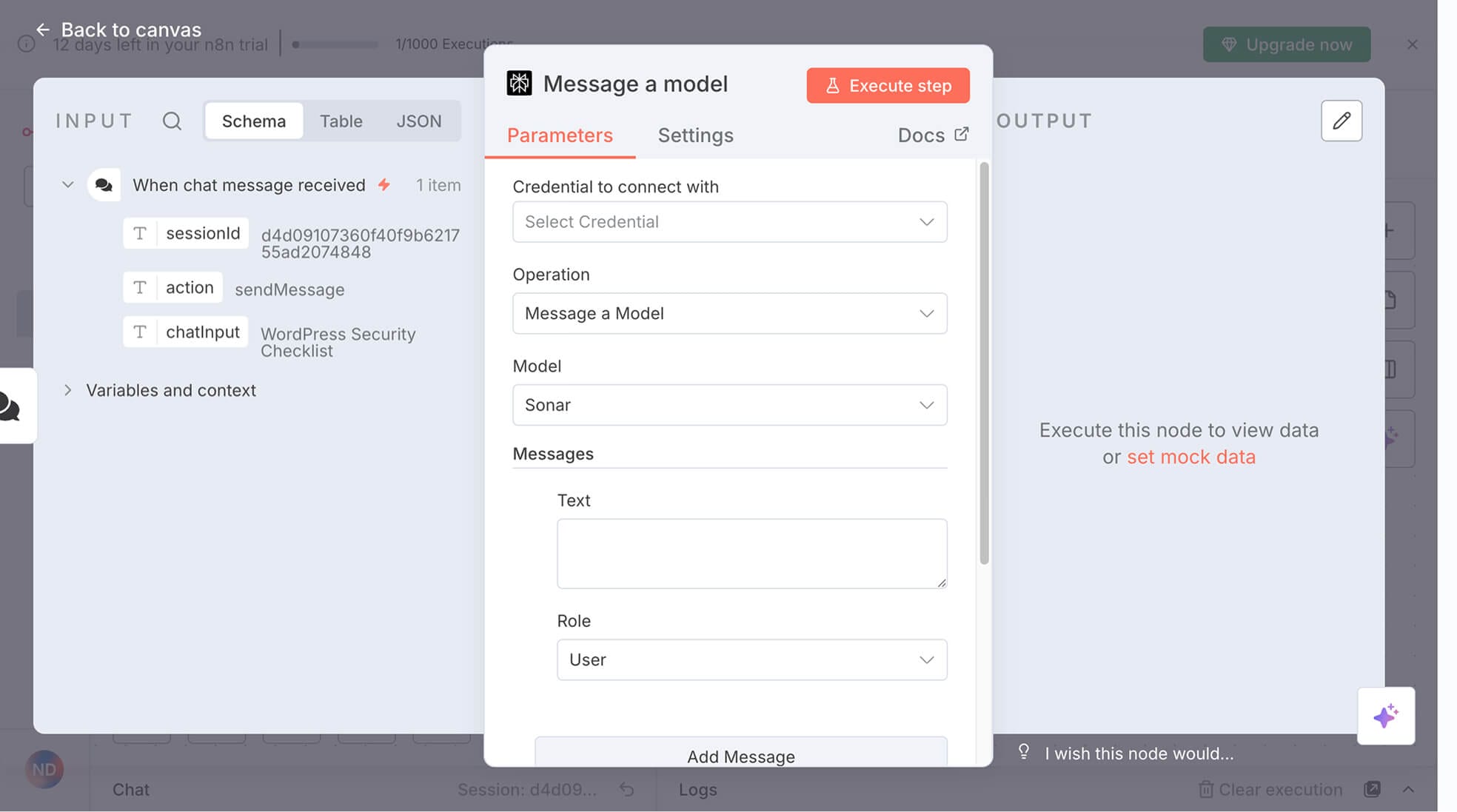Image resolution: width=1457 pixels, height=812 pixels.
Task: Click the Back to canvas arrow
Action: (44, 29)
